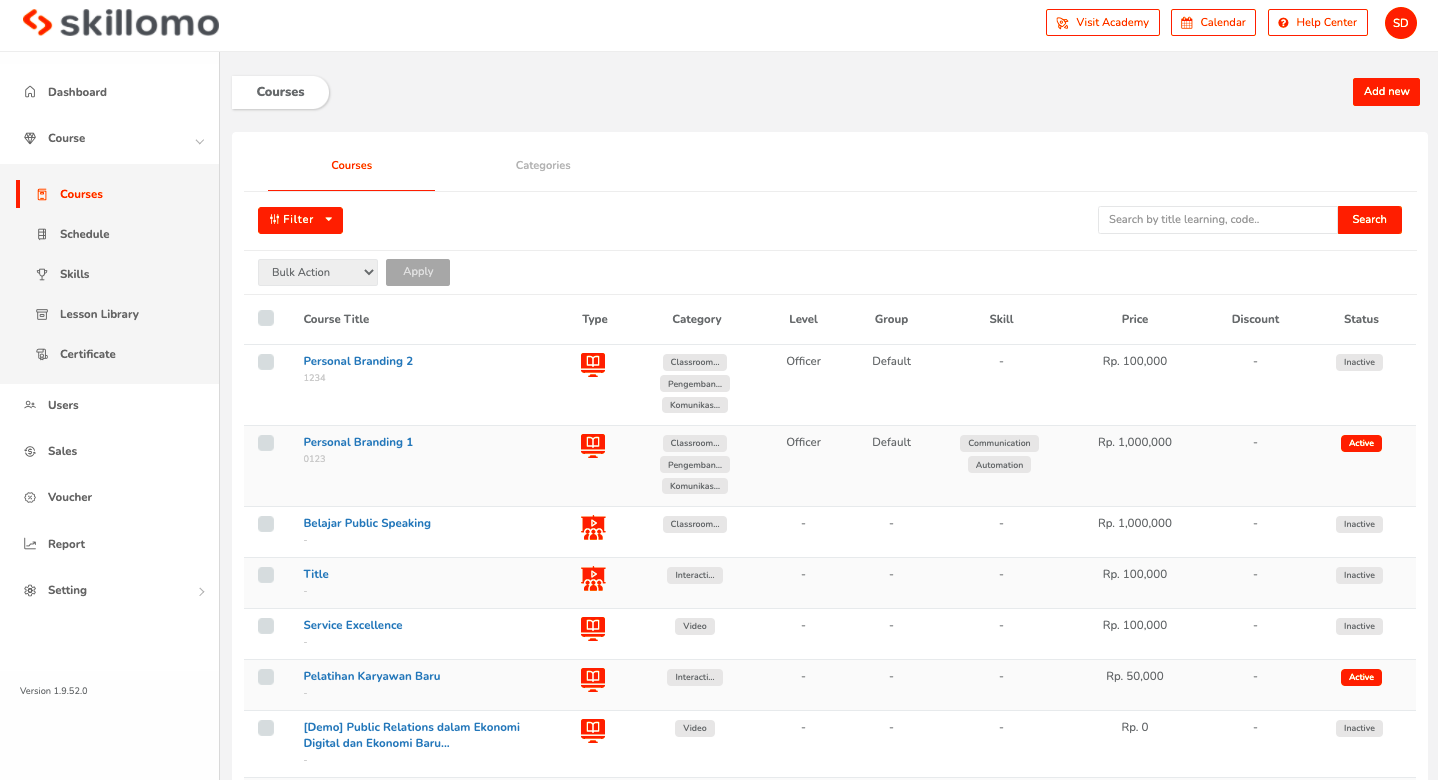Open Lesson Library in the sidebar
The image size is (1438, 780).
pyautogui.click(x=99, y=314)
